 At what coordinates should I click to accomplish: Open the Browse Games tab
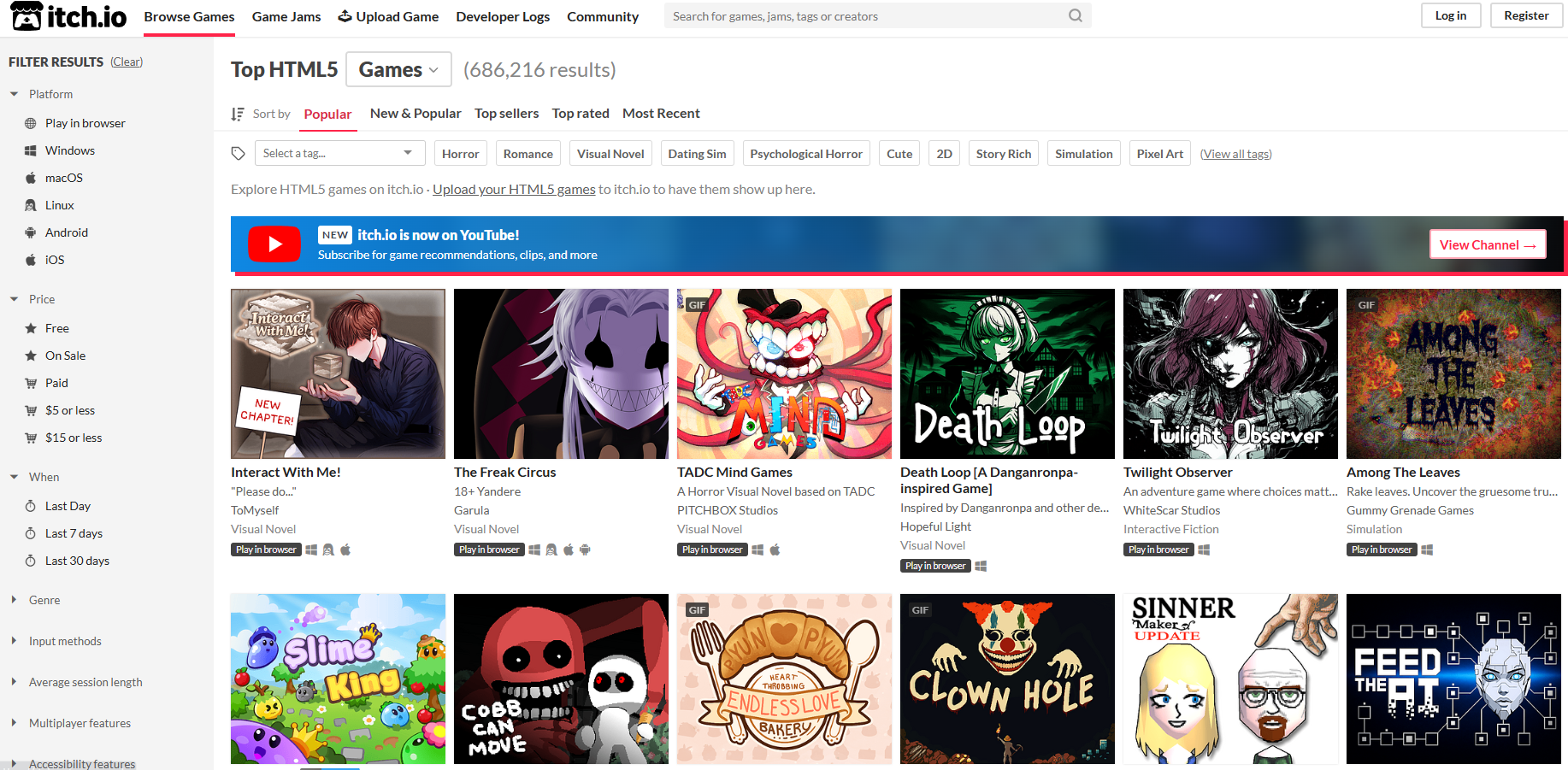189,17
